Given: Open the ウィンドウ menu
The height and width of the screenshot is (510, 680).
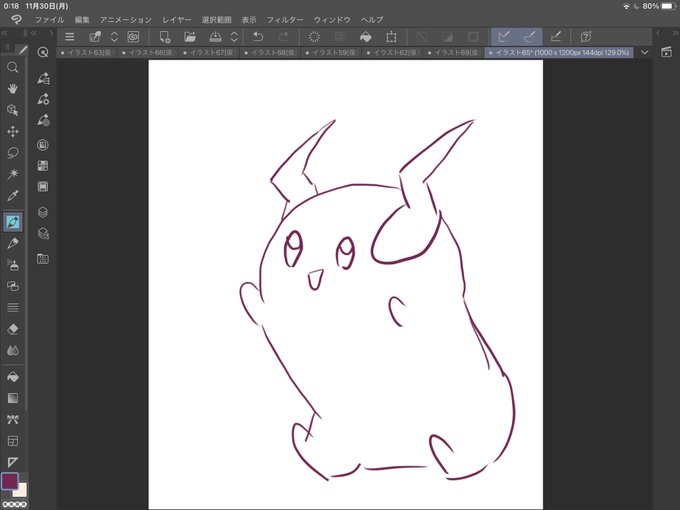Looking at the screenshot, I should pos(332,20).
